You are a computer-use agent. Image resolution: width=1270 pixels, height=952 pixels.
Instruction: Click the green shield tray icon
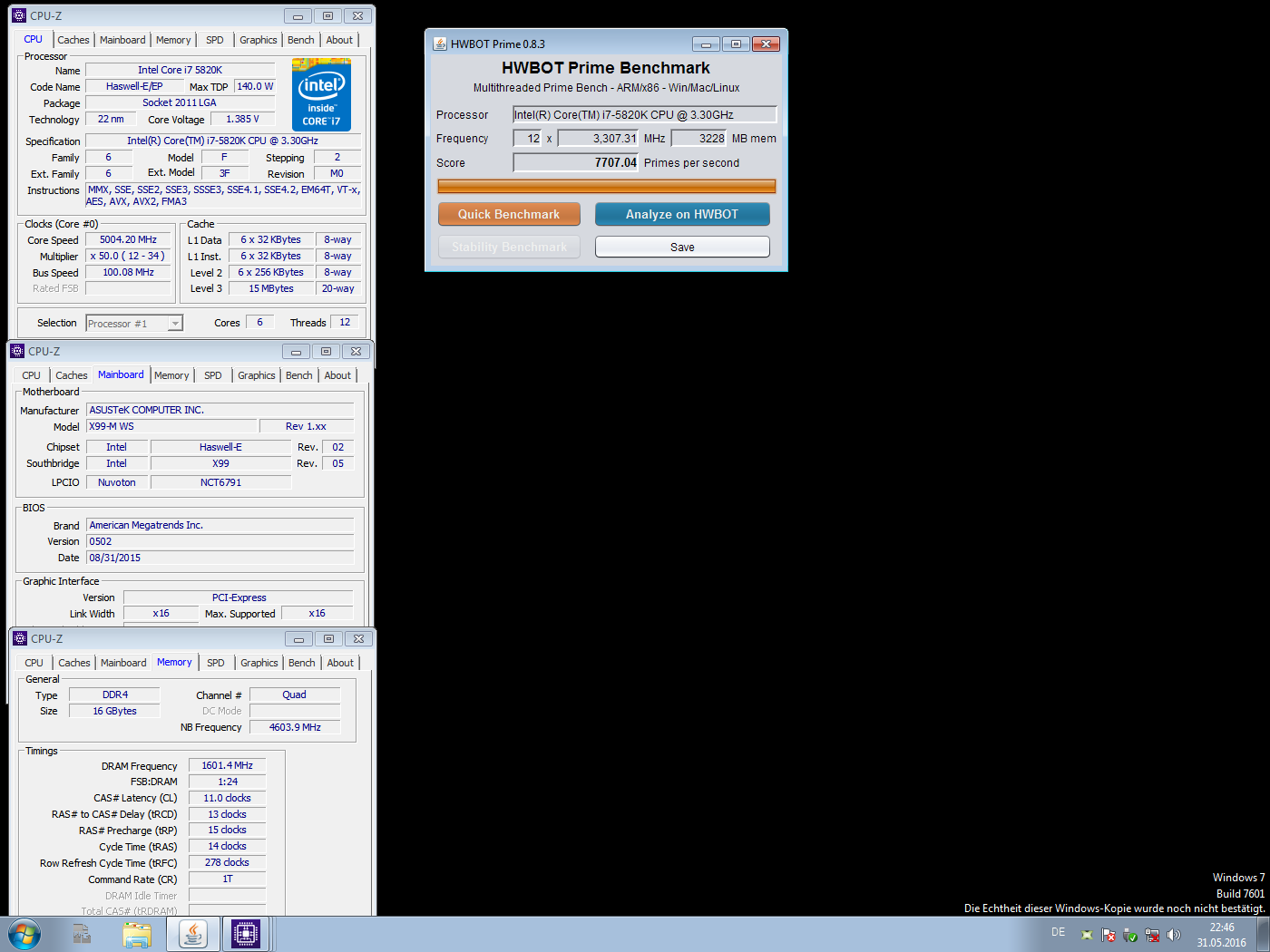tap(1130, 935)
